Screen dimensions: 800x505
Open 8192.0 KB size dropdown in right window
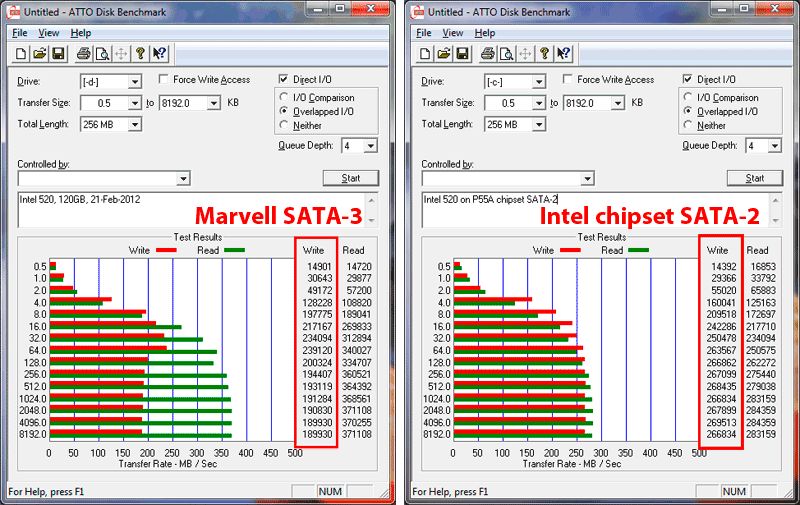click(618, 104)
